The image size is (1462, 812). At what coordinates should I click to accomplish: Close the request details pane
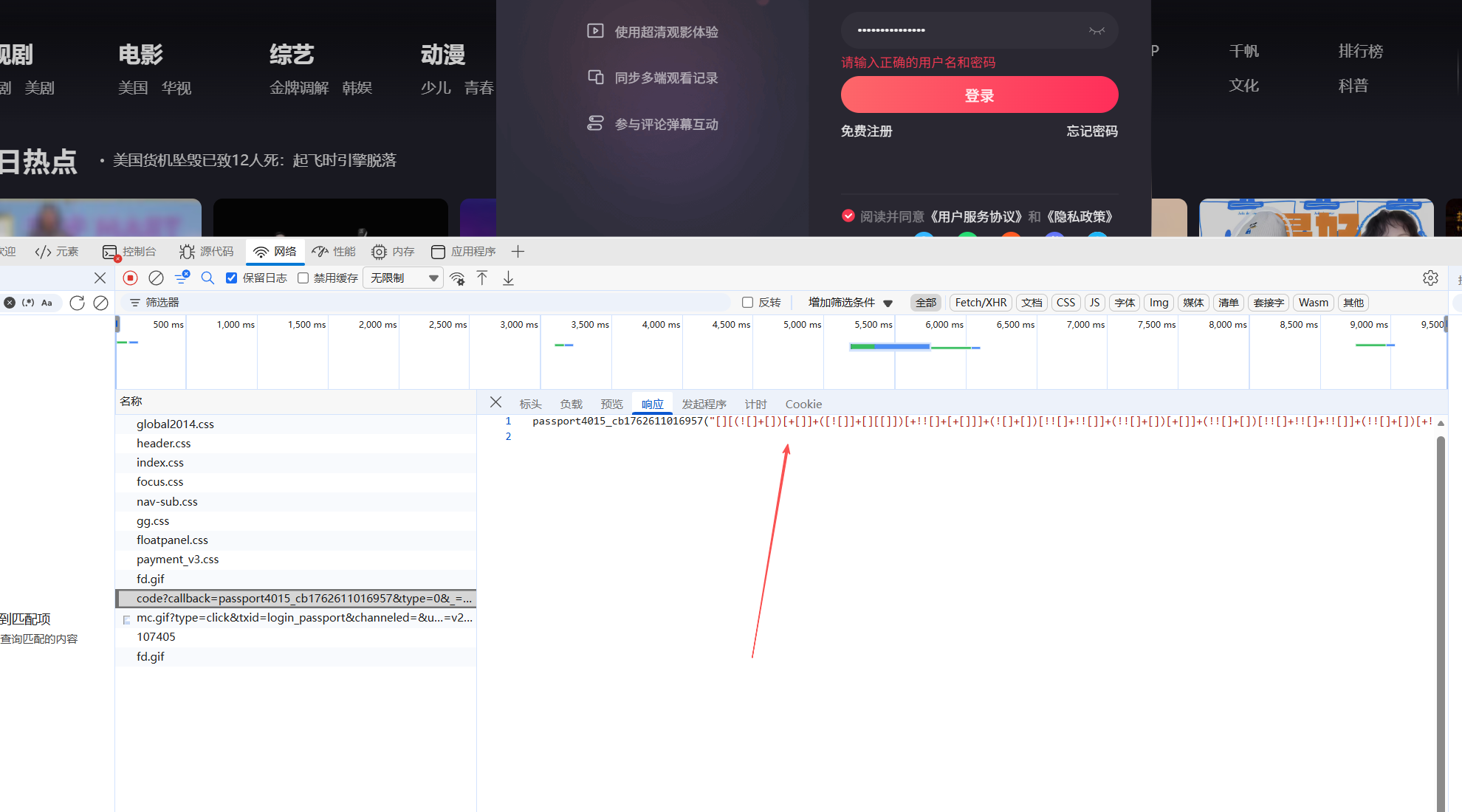pos(495,402)
